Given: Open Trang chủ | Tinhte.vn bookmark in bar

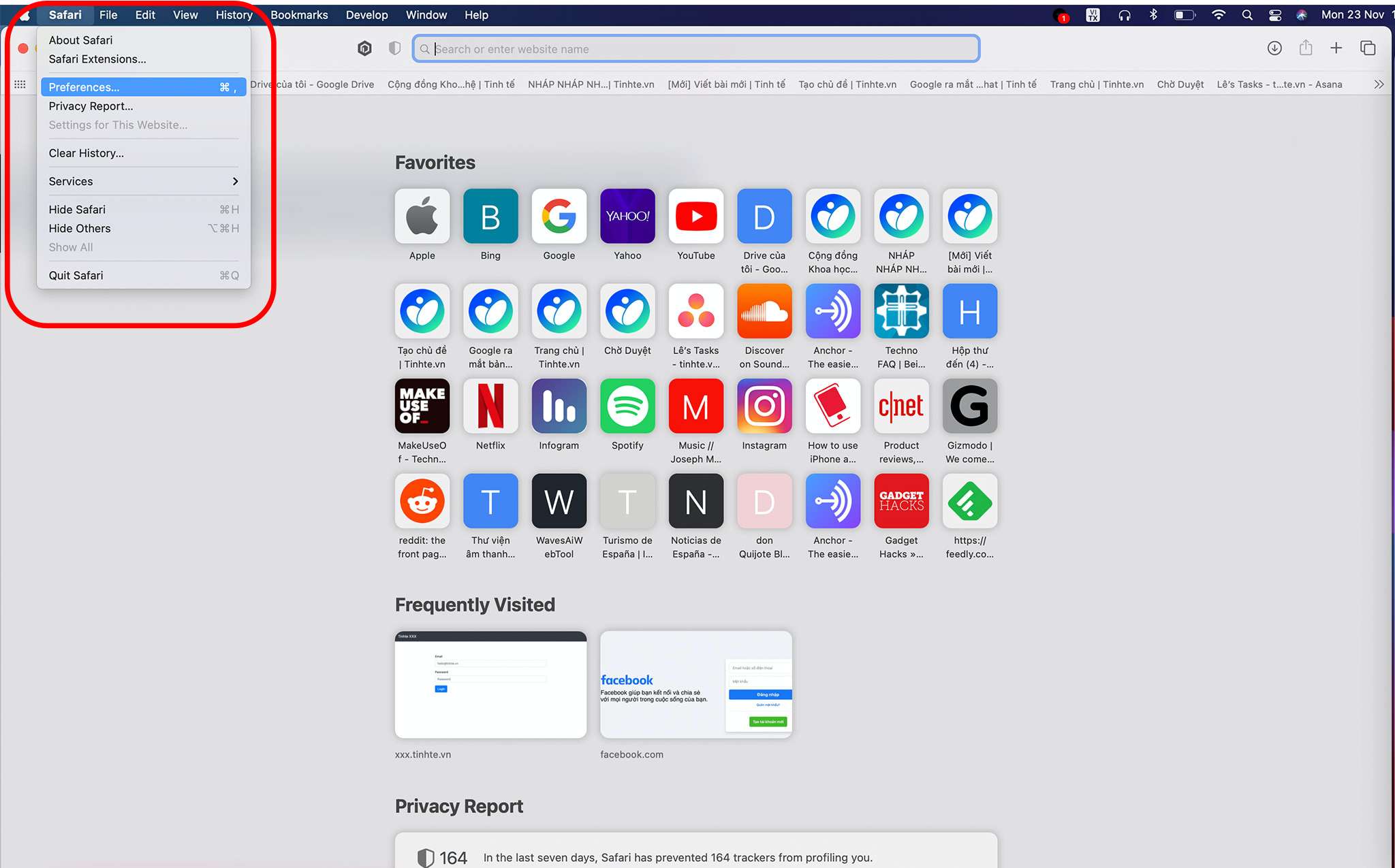Looking at the screenshot, I should tap(1097, 84).
